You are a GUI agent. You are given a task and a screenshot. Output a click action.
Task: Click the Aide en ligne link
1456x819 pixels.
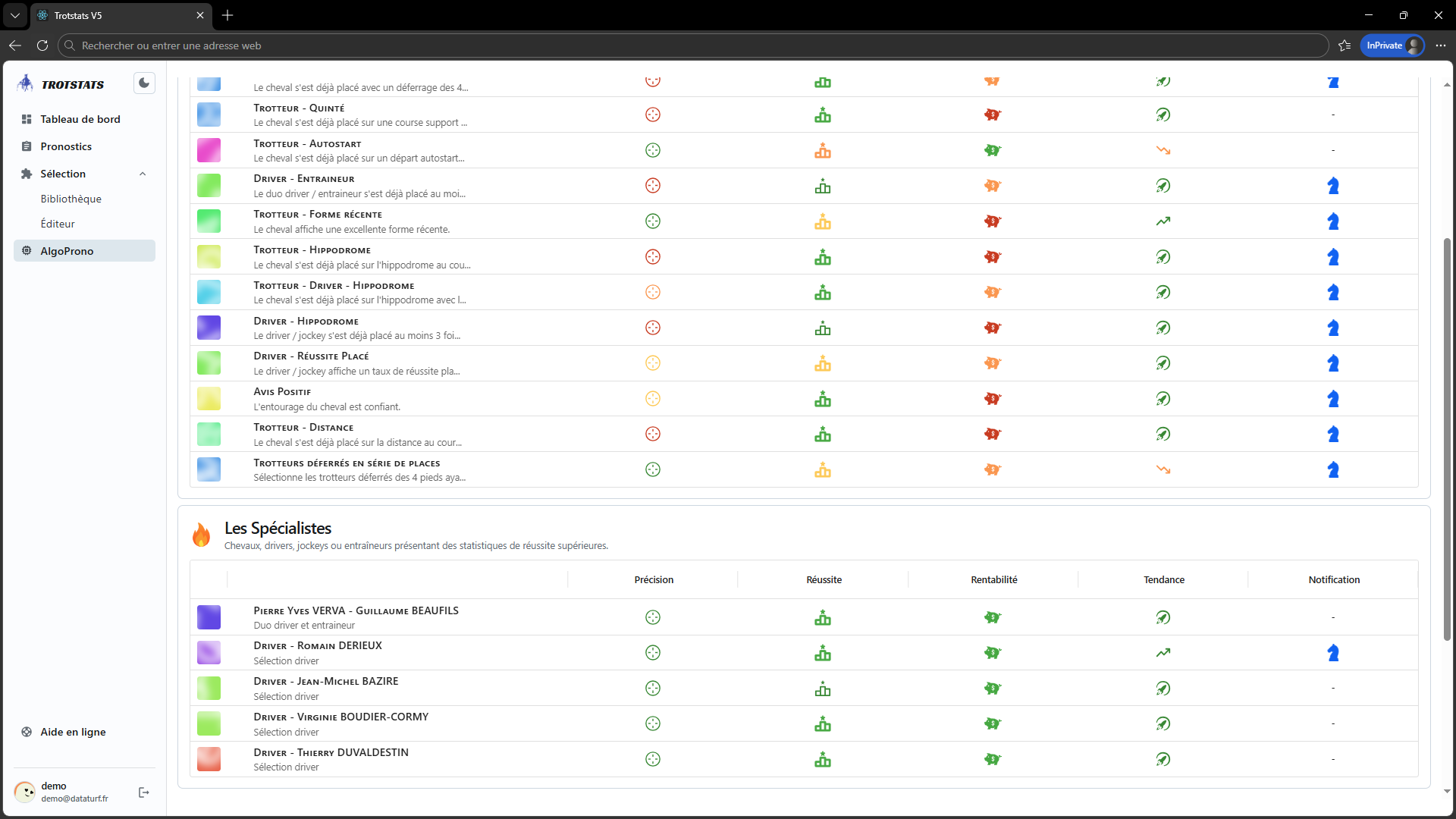pos(73,732)
